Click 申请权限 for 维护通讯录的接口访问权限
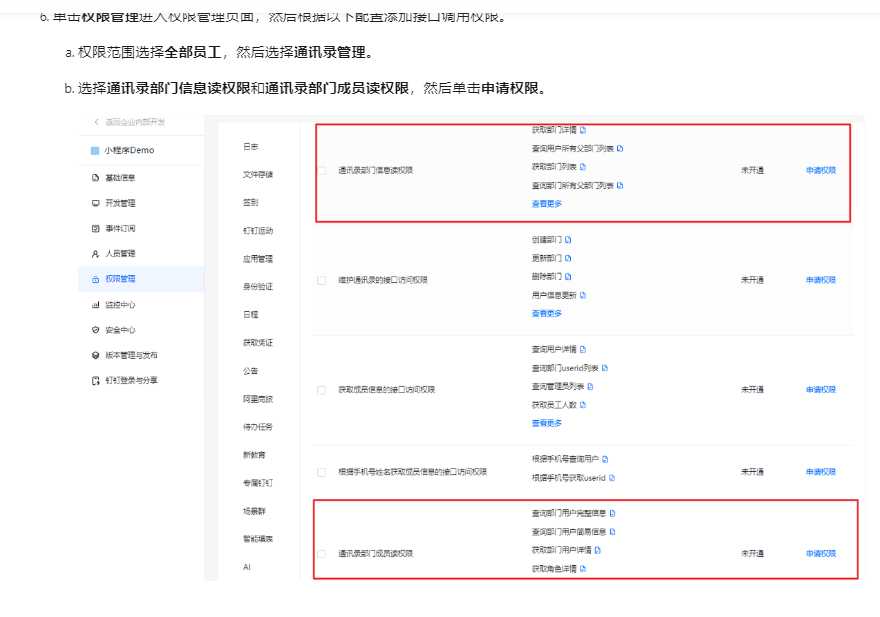 point(821,280)
